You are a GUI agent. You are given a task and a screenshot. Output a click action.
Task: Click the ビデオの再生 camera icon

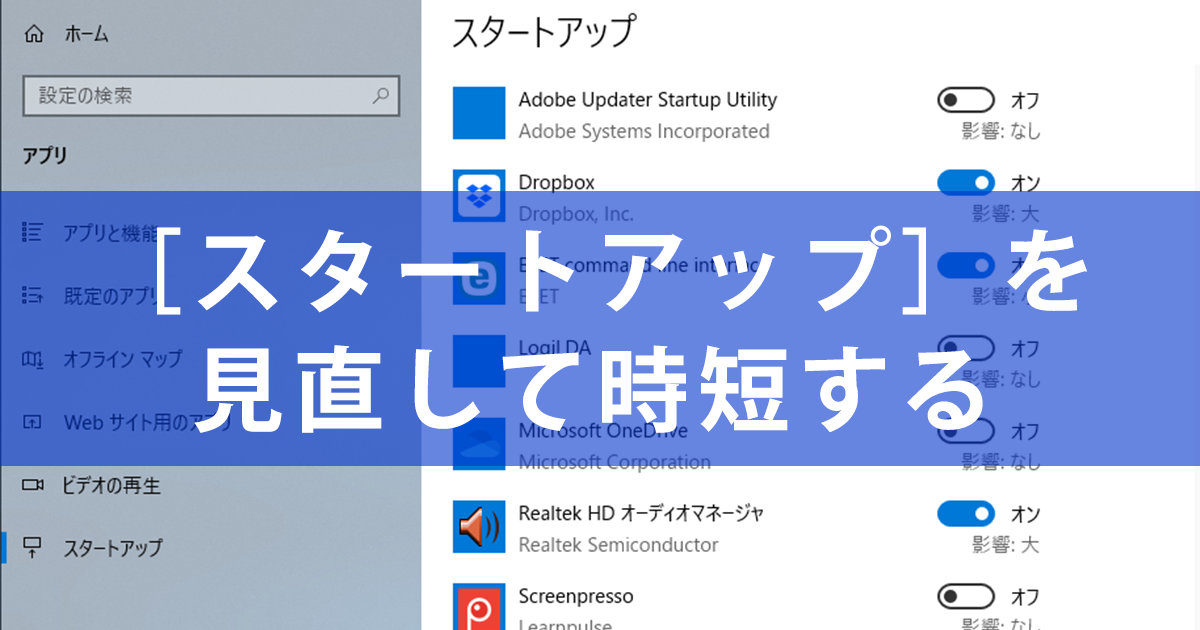click(x=33, y=485)
